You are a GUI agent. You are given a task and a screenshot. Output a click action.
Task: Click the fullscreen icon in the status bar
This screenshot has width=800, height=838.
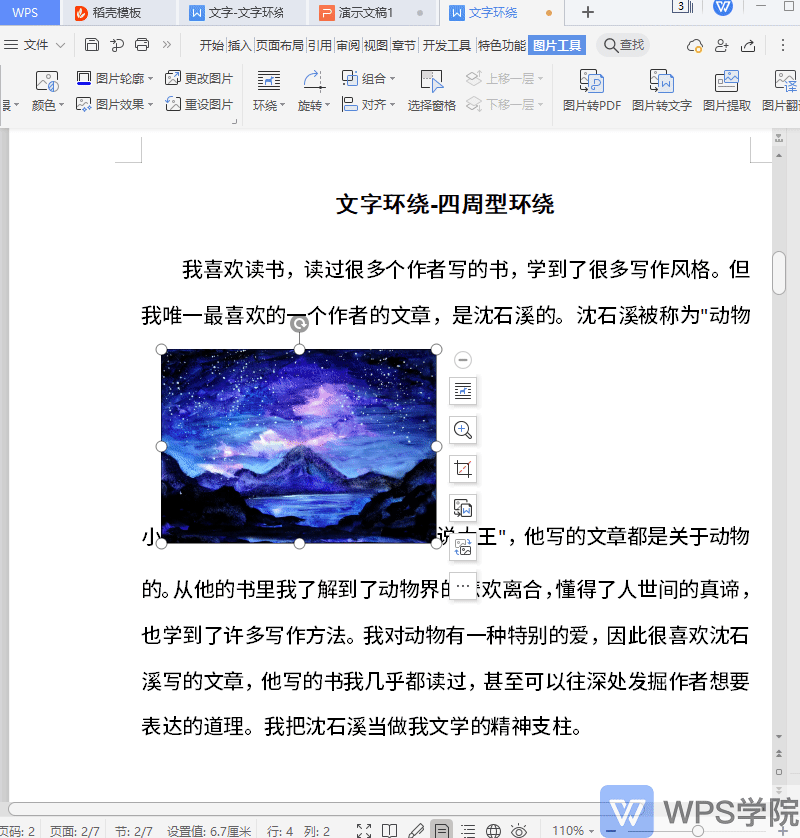click(364, 831)
